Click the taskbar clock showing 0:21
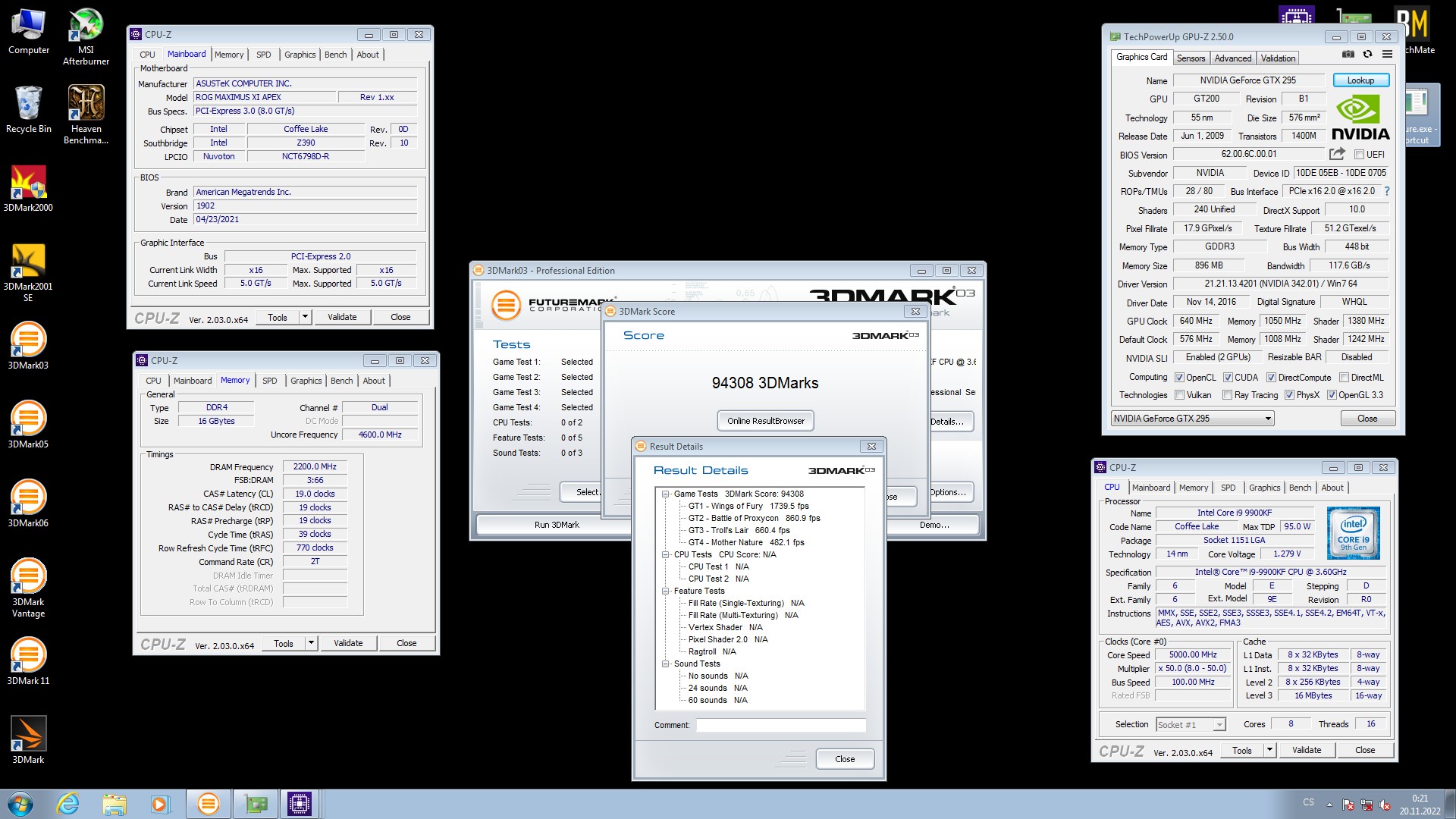The width and height of the screenshot is (1456, 819). coord(1420,799)
